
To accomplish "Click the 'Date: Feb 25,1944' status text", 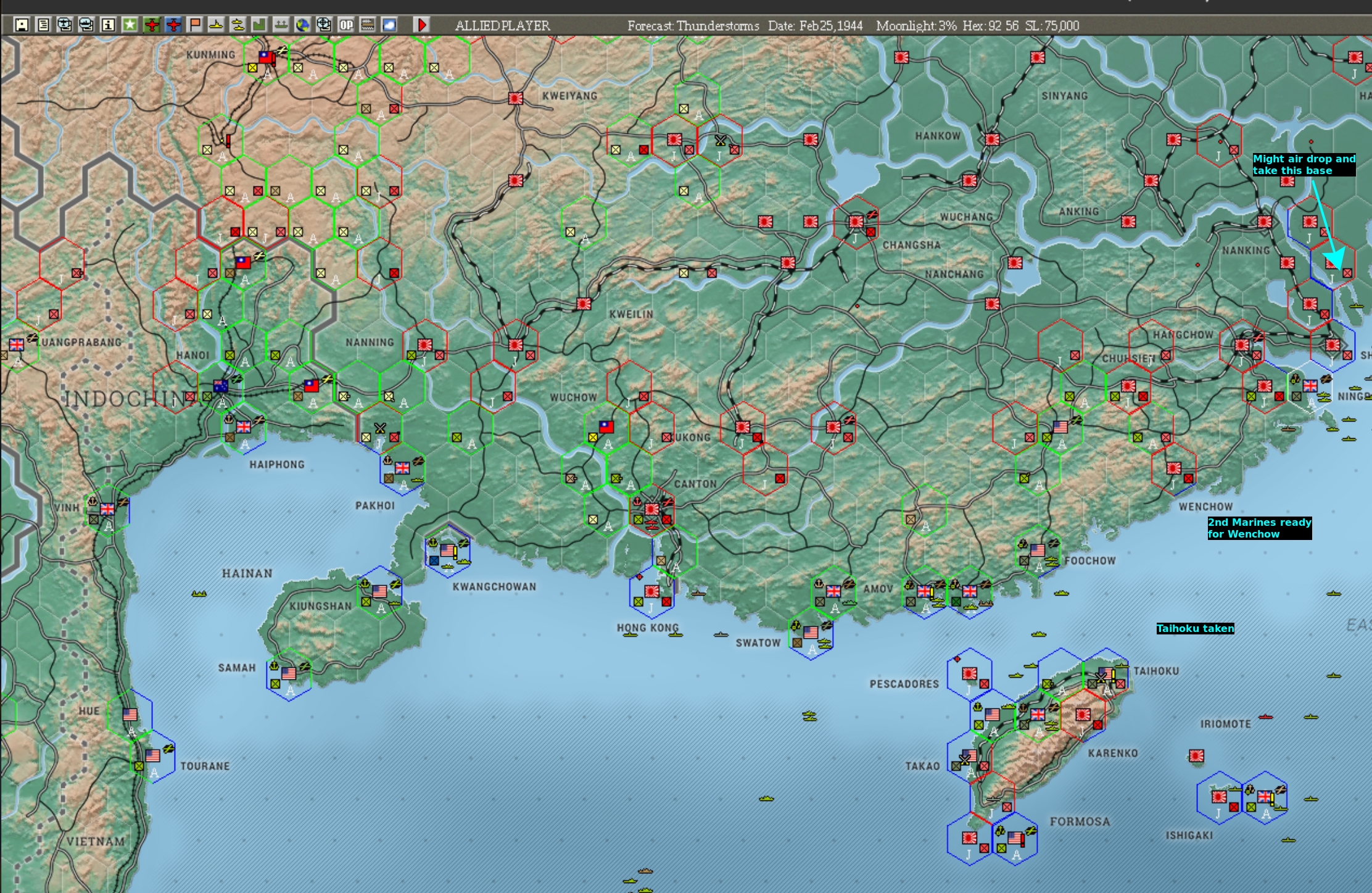I will pos(816,26).
